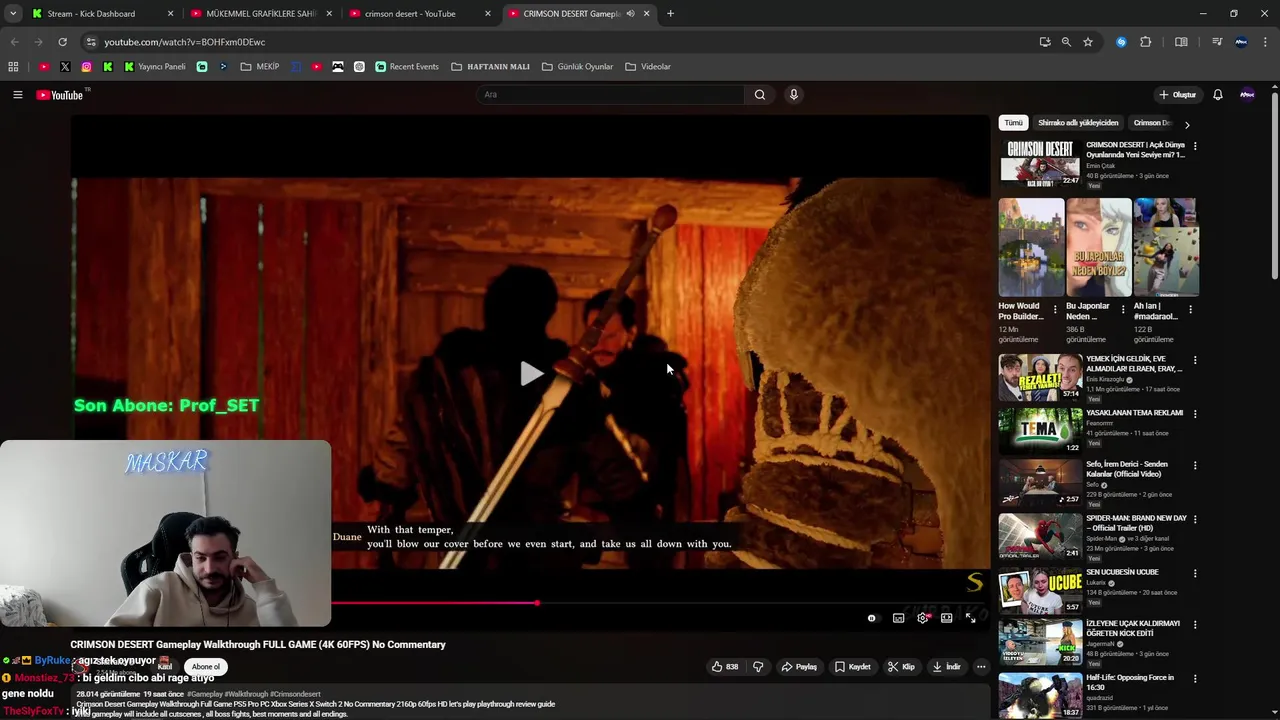Screen dimensions: 1280x720
Task: Open the browser zoom magnifier icon
Action: [1066, 42]
